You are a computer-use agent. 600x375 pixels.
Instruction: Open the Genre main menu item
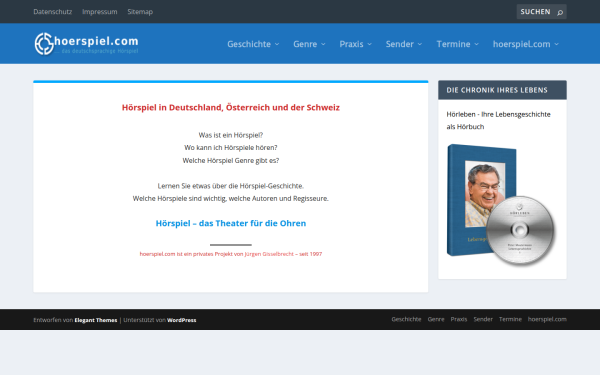(x=305, y=44)
